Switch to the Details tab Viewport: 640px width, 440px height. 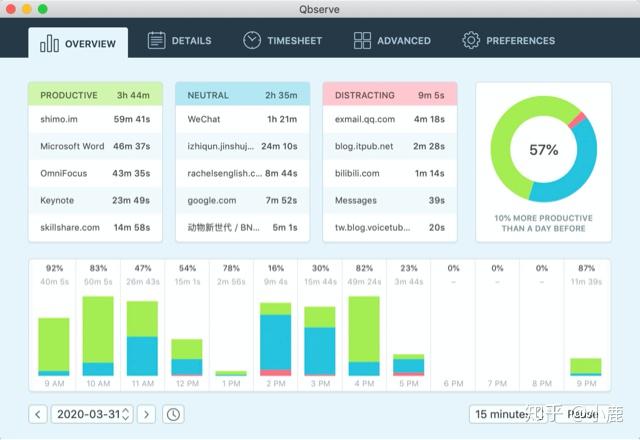pyautogui.click(x=180, y=40)
